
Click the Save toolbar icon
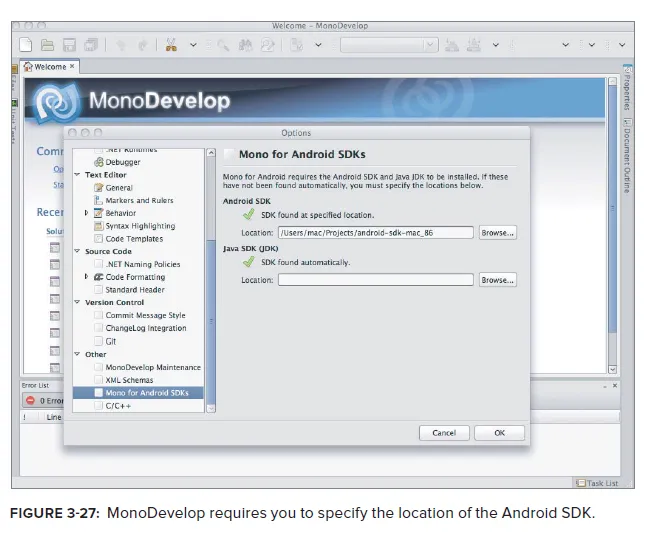69,44
